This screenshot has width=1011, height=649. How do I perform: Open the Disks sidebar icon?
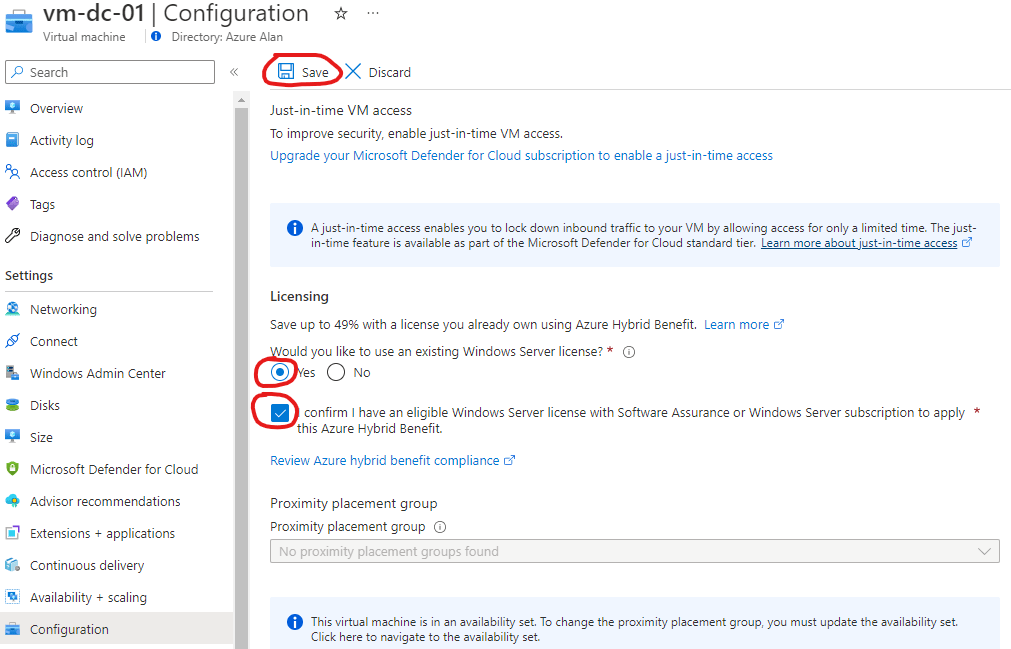pyautogui.click(x=13, y=405)
